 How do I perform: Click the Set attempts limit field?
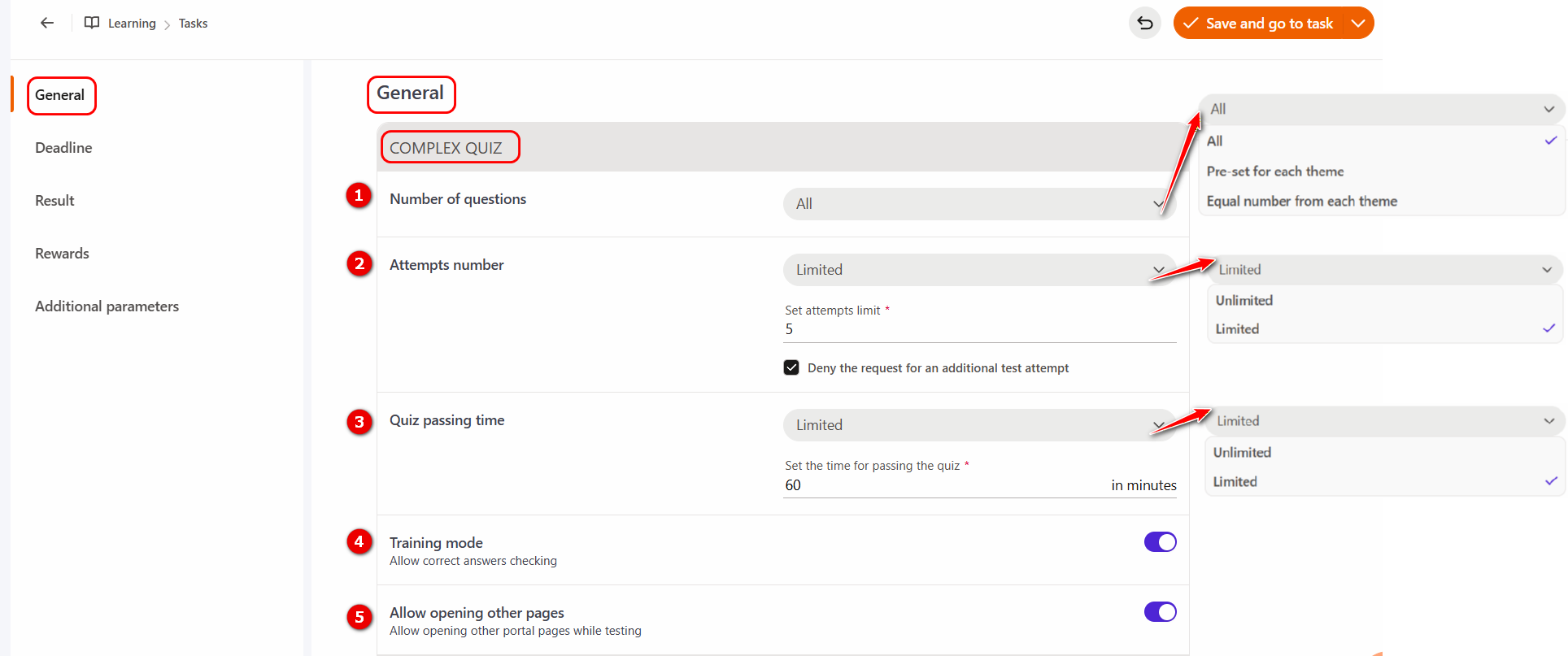click(978, 329)
